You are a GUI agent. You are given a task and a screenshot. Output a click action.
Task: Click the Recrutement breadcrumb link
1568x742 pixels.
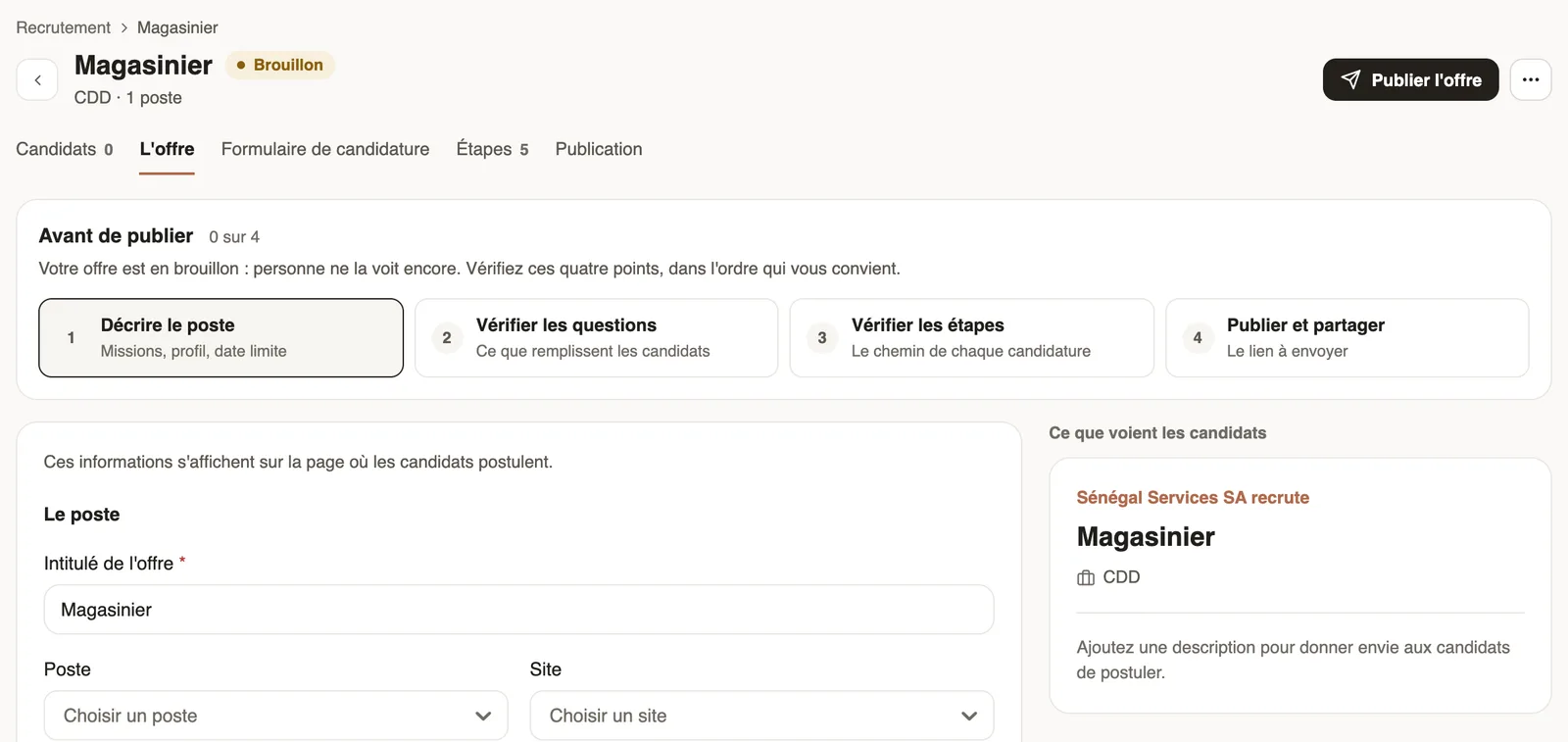click(x=64, y=27)
